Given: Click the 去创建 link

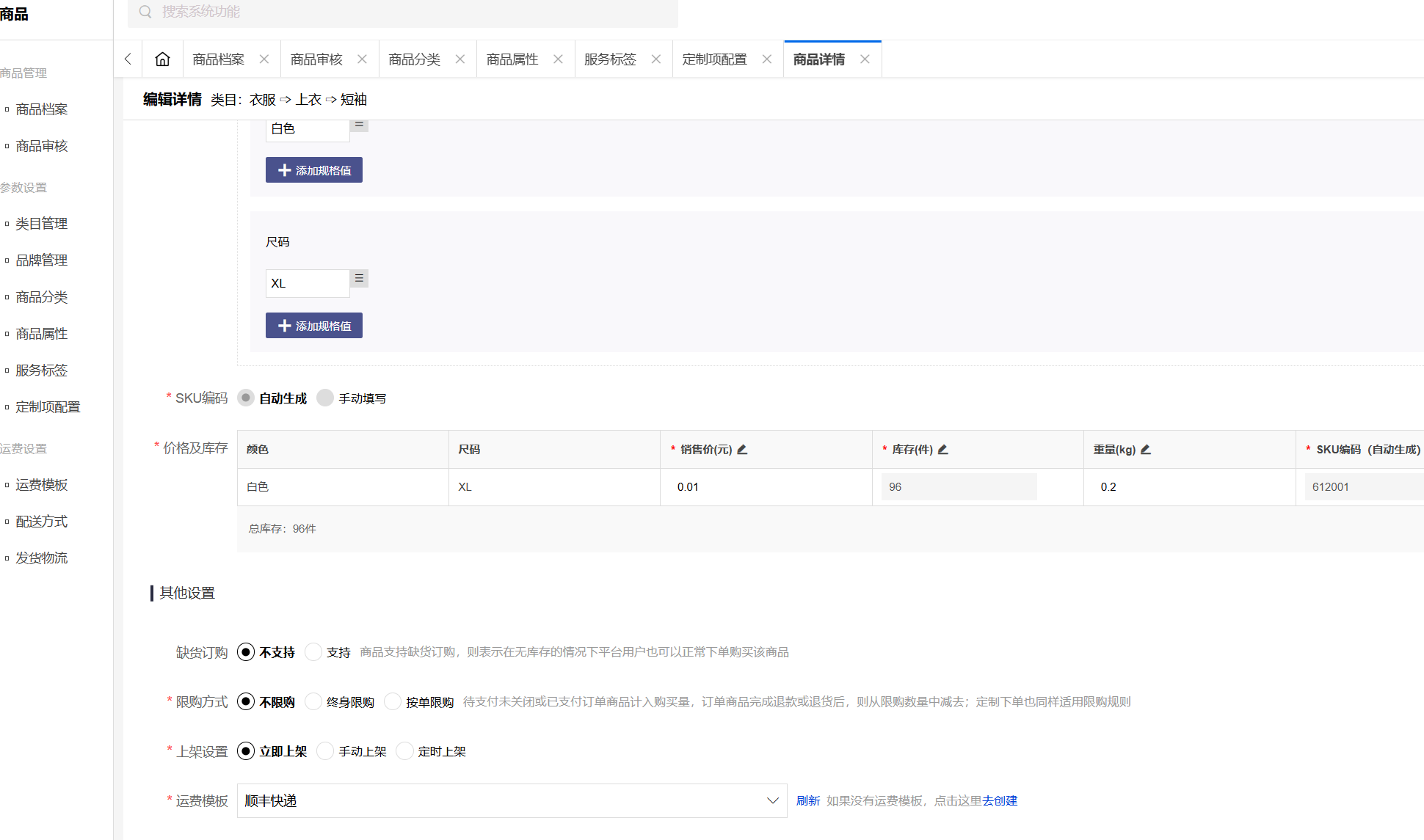Looking at the screenshot, I should coord(1000,800).
